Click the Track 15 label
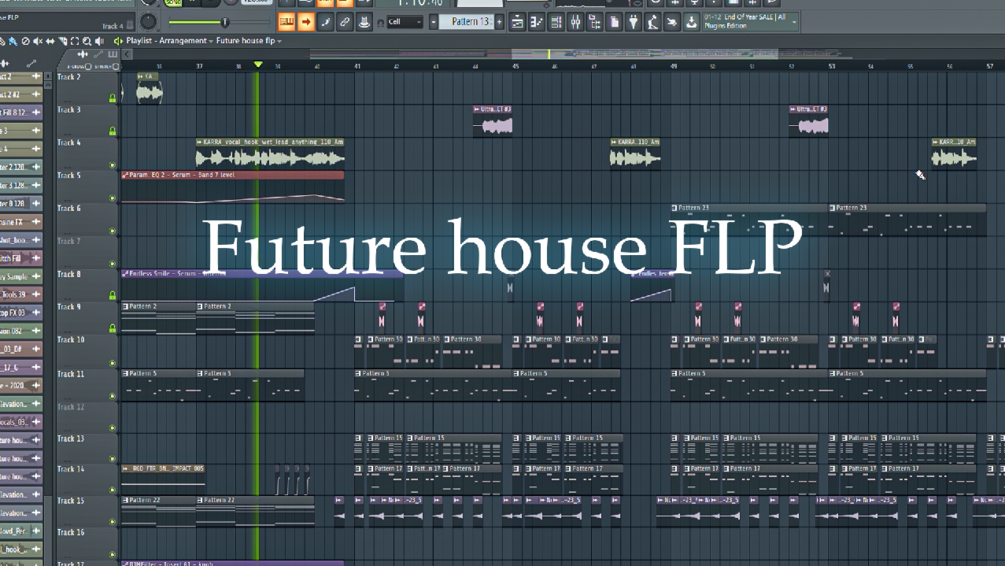Viewport: 1005px width, 566px height. click(71, 501)
